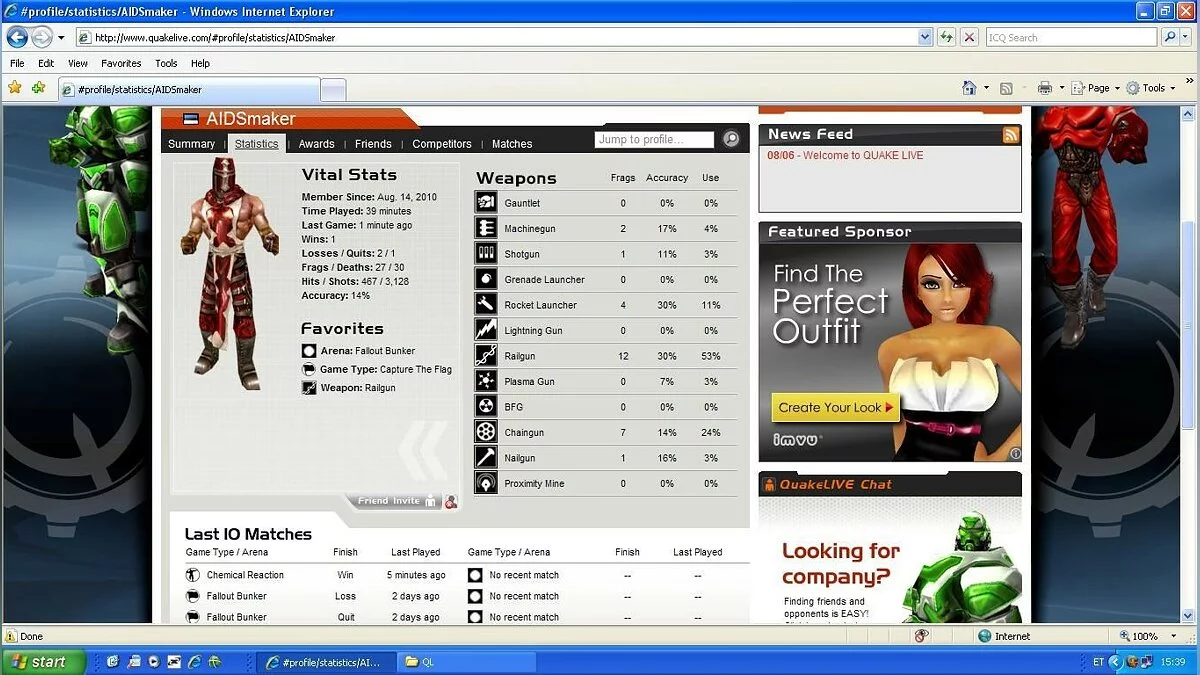Open the Favorites menu
Image resolution: width=1200 pixels, height=675 pixels.
click(x=121, y=63)
